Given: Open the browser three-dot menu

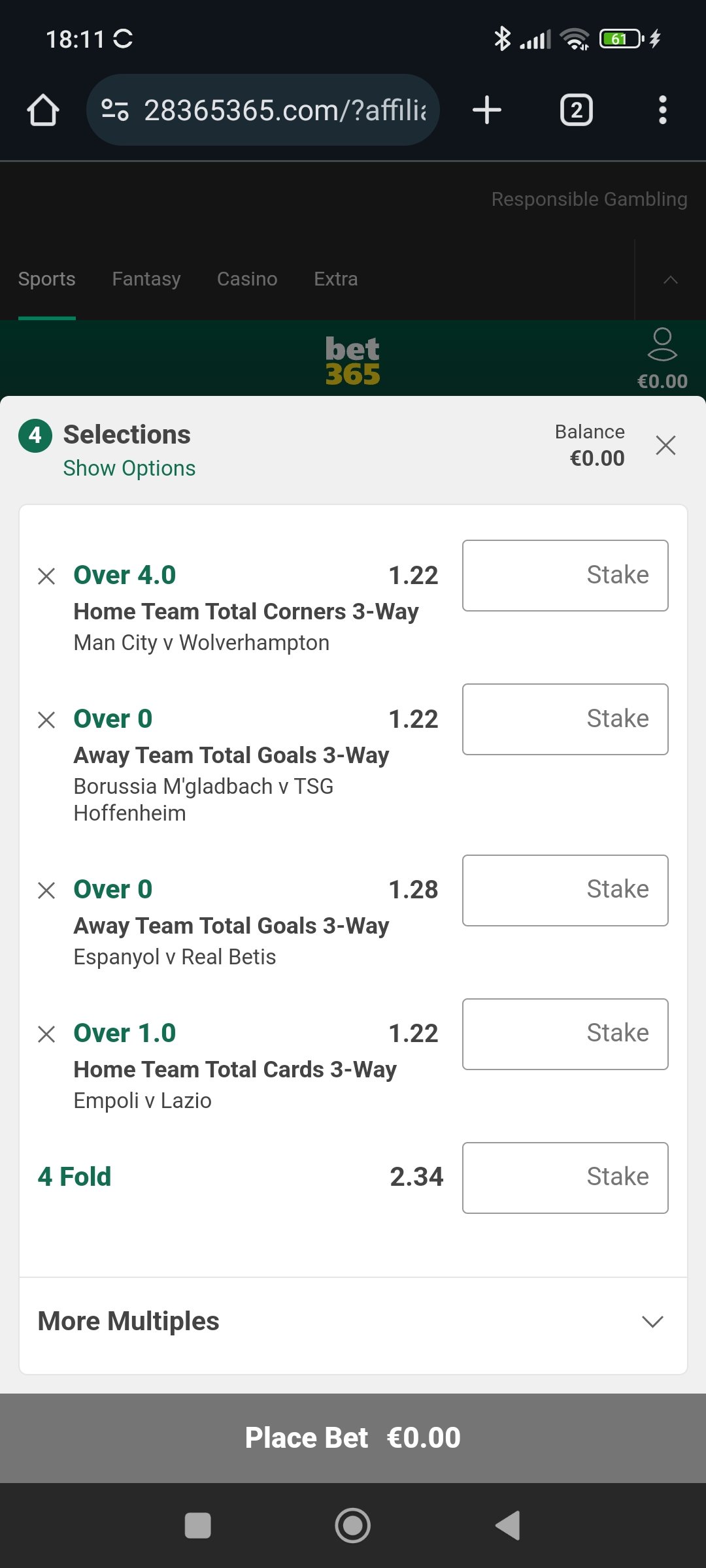Looking at the screenshot, I should 663,110.
